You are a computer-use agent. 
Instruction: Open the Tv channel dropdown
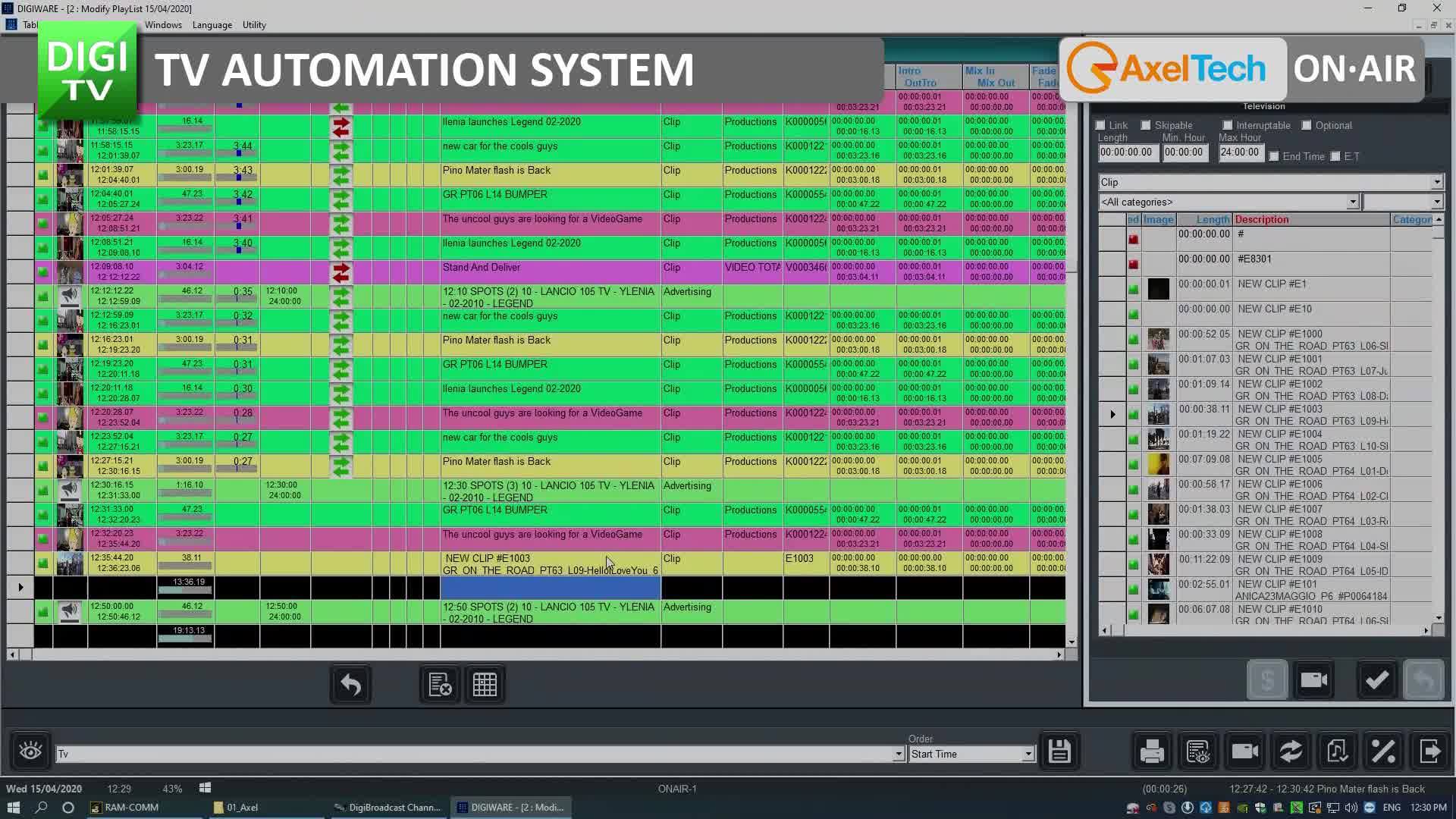click(x=899, y=755)
